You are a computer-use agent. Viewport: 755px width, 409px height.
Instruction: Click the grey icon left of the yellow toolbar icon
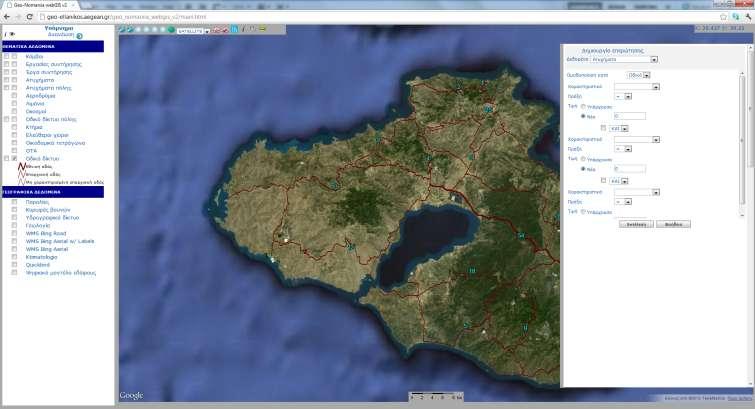pyautogui.click(x=252, y=29)
